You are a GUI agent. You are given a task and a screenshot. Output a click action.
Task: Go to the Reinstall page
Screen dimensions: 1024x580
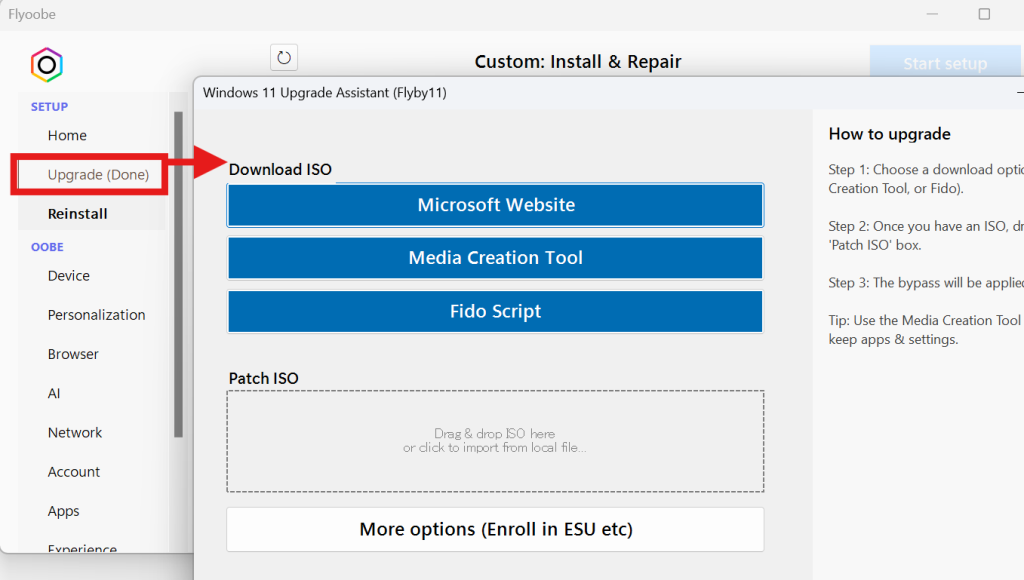coord(78,213)
